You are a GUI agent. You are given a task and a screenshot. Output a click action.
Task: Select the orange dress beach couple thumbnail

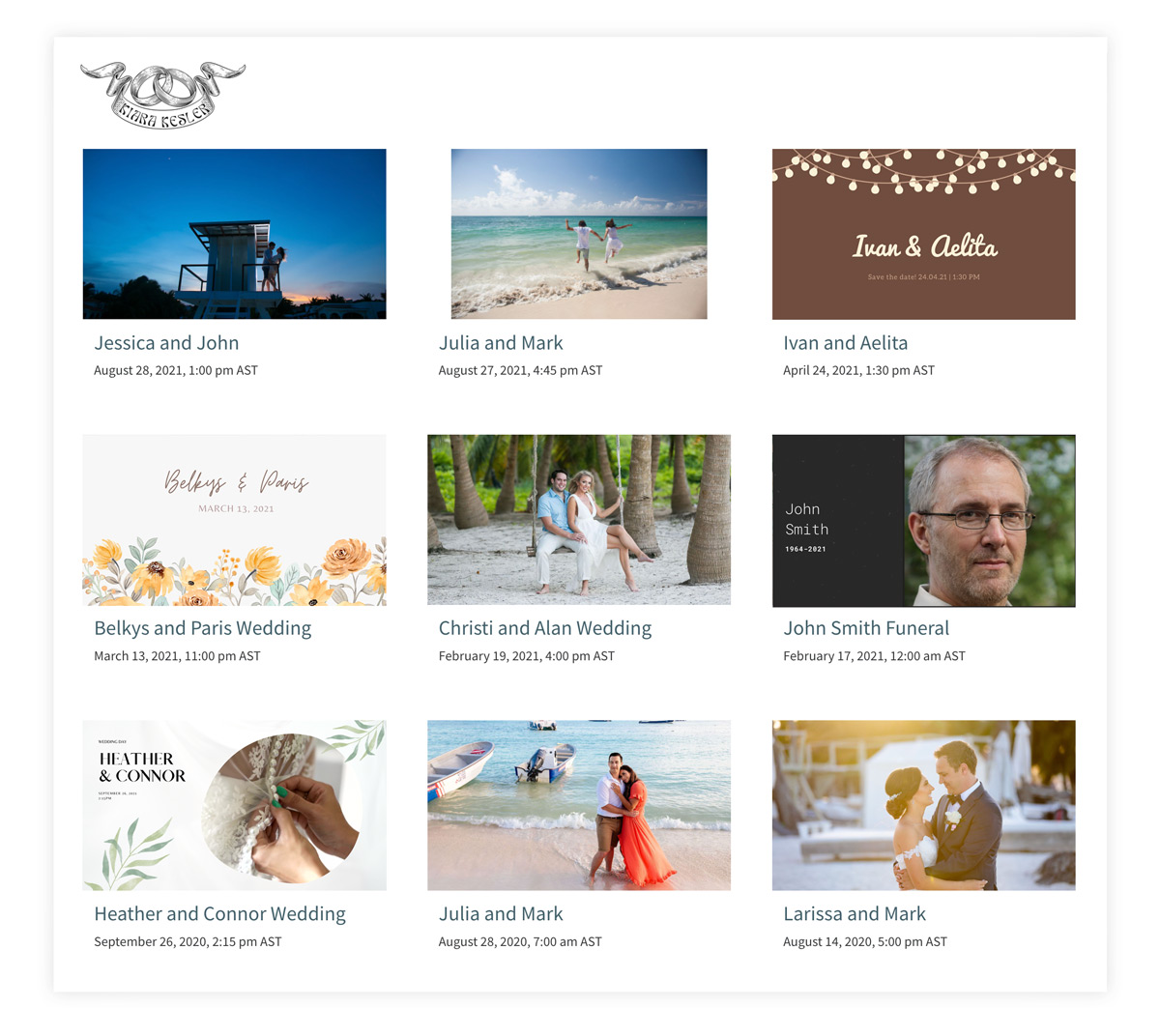[579, 805]
